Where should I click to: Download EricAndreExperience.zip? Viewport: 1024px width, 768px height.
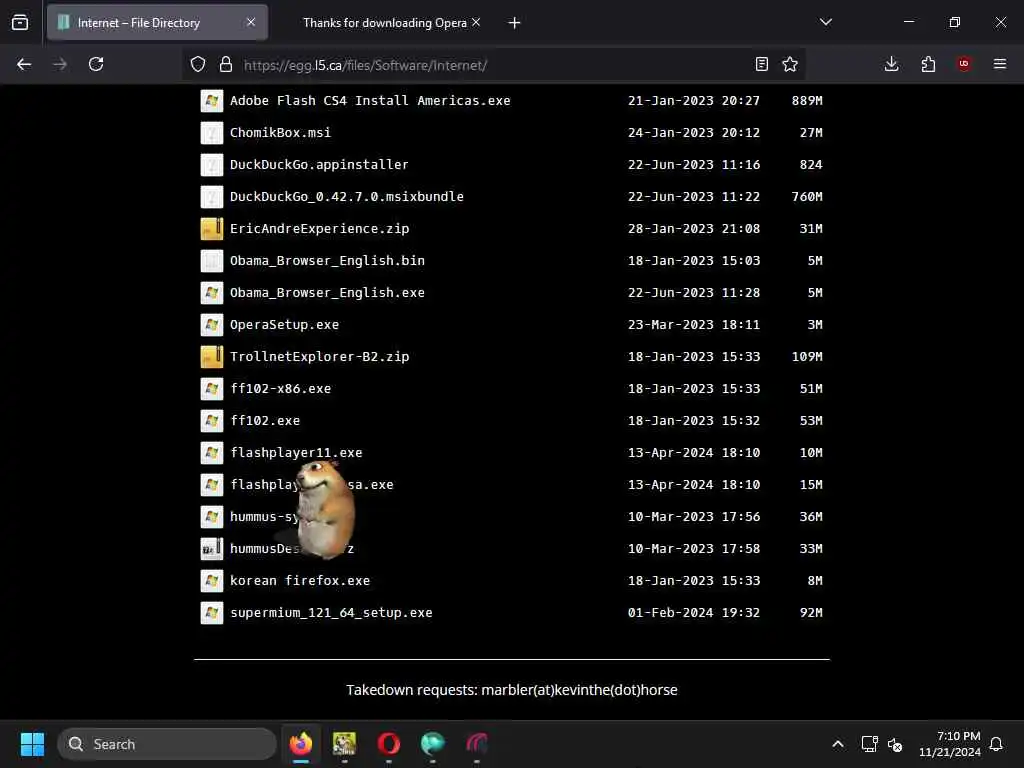coord(319,229)
